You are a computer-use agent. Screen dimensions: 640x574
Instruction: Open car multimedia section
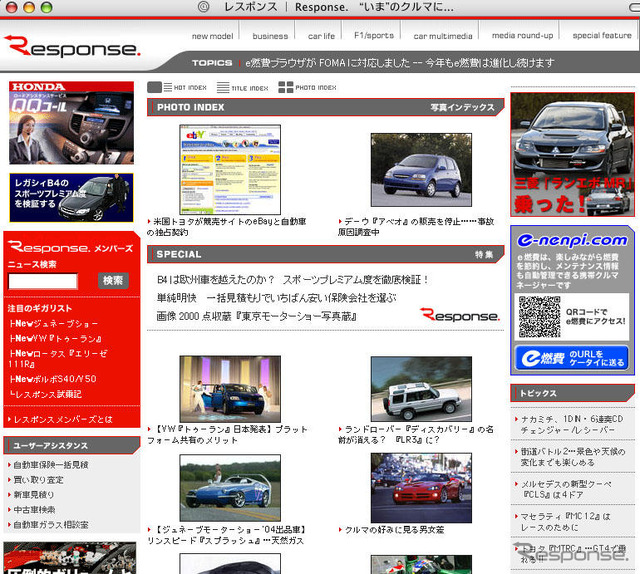443,36
